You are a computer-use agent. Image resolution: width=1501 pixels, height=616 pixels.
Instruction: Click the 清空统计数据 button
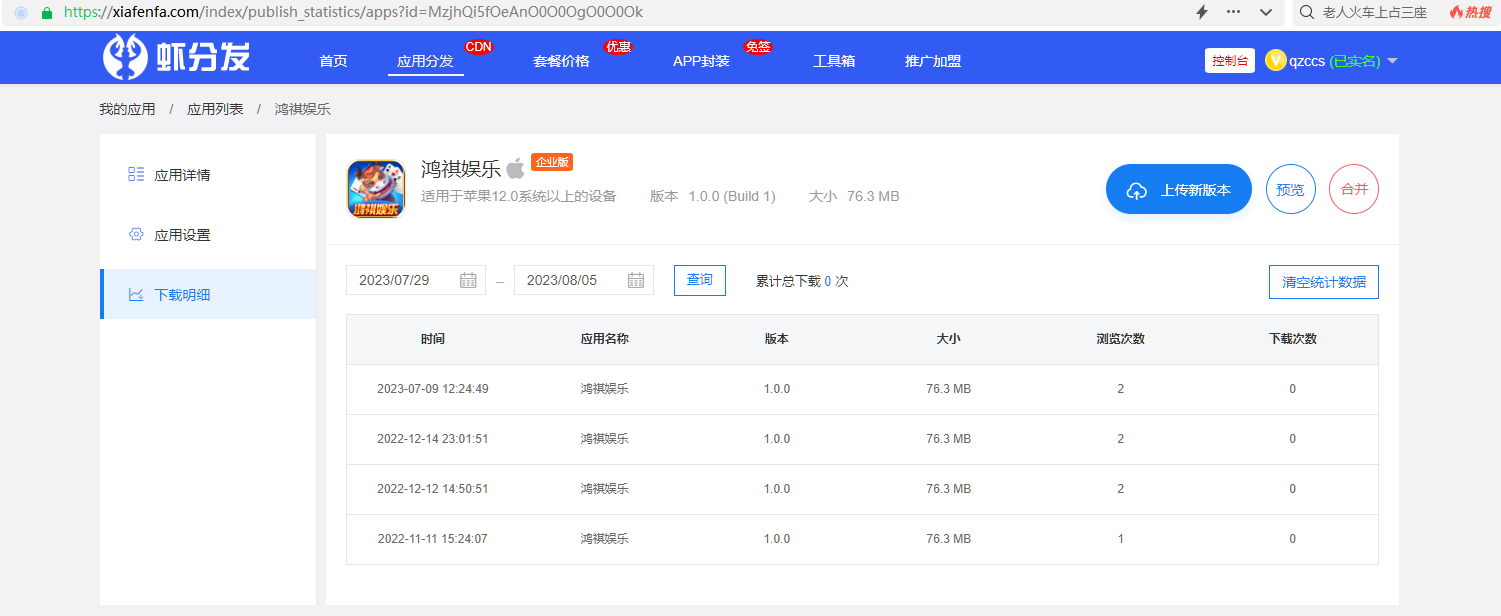(1323, 282)
